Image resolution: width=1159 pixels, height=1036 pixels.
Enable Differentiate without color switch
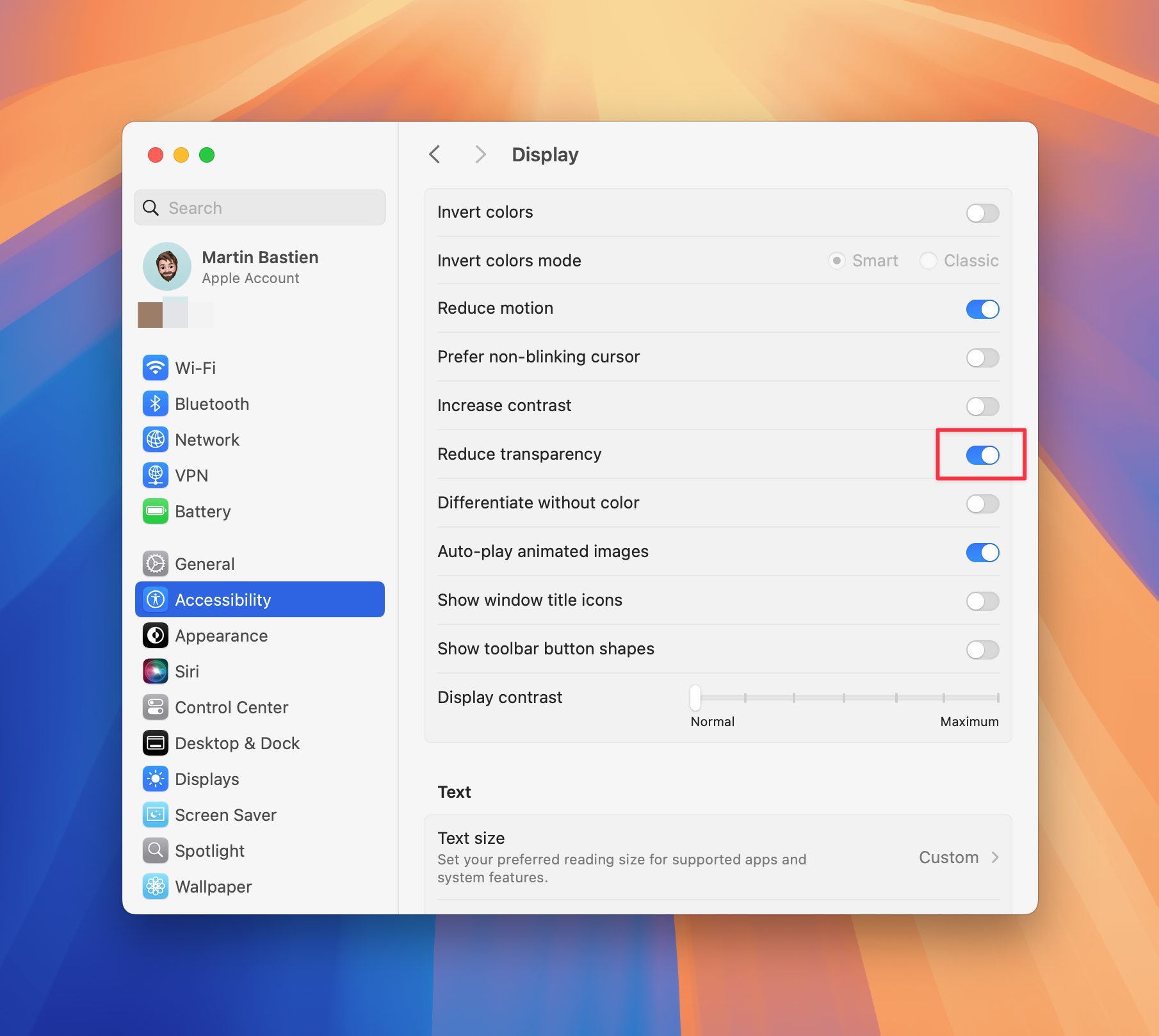tap(982, 503)
